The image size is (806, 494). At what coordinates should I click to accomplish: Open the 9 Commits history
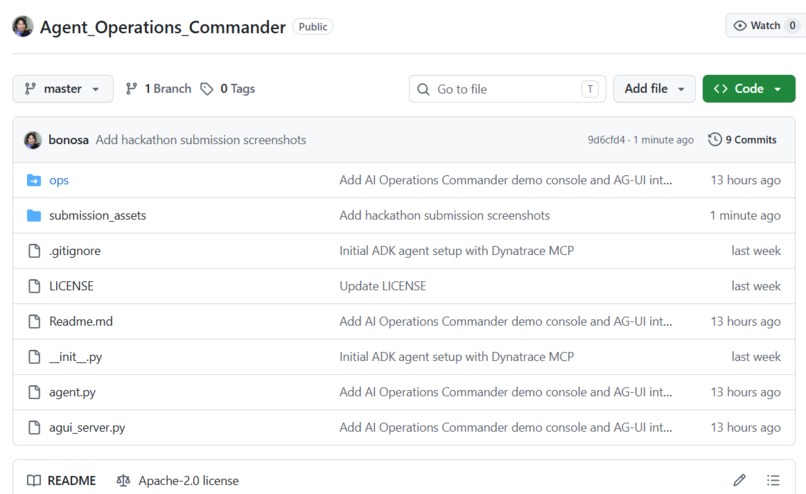(743, 140)
